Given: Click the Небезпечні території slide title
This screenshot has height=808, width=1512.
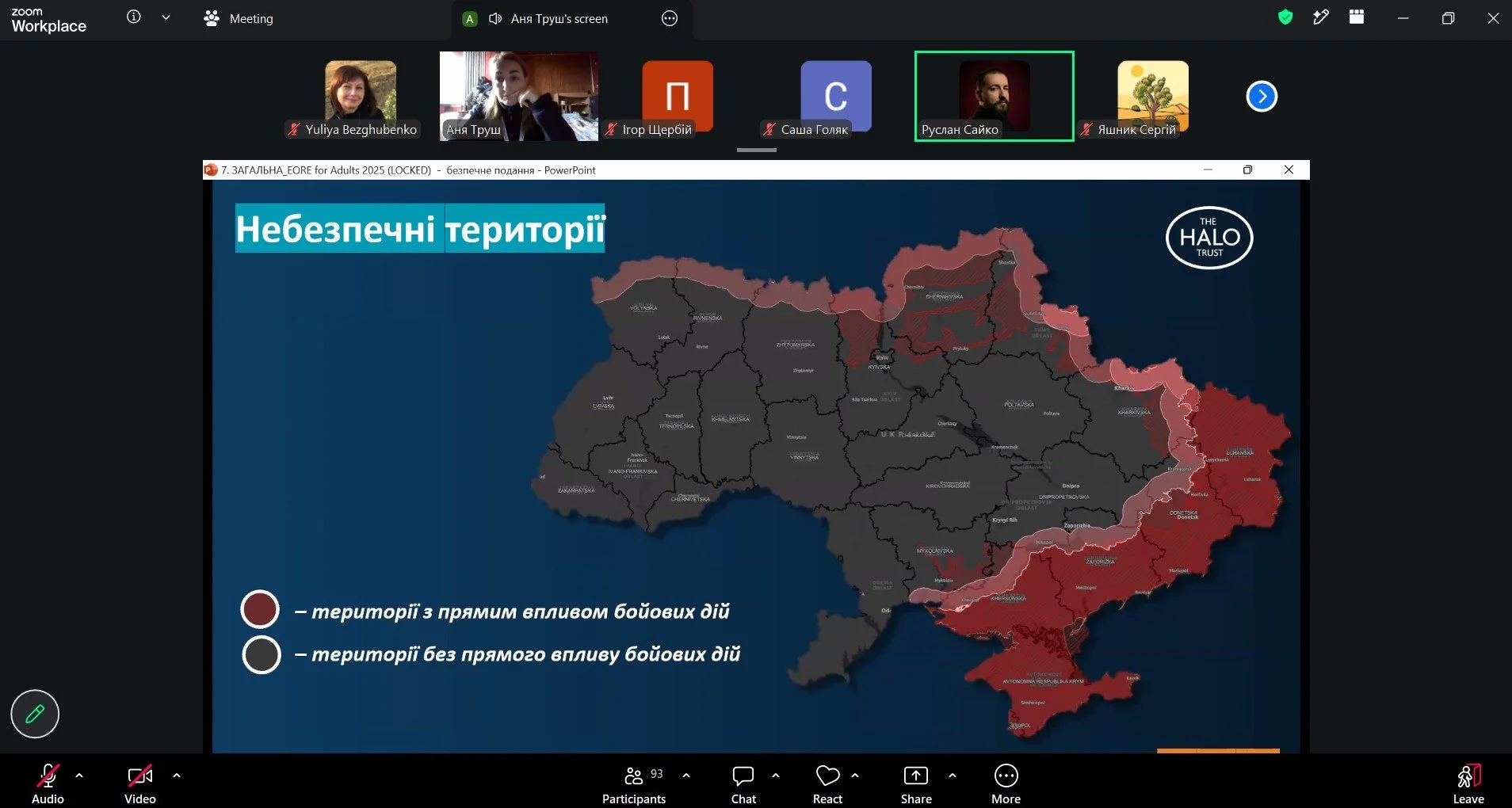Looking at the screenshot, I should [420, 229].
